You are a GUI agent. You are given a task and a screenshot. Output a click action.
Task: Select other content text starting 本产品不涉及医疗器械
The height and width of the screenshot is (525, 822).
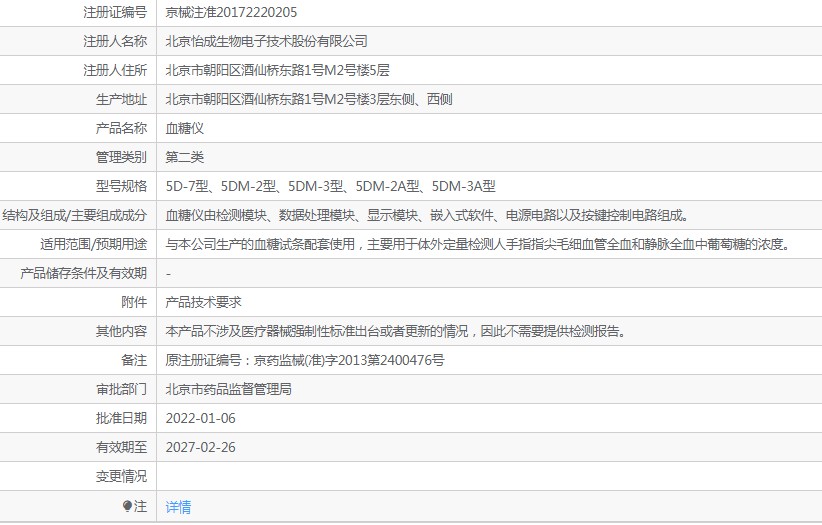click(396, 331)
